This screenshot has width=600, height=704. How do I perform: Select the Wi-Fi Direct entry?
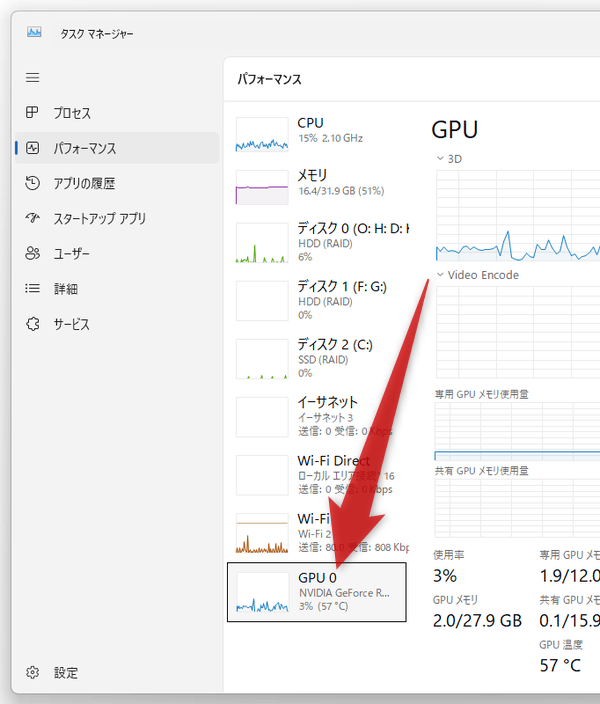[317, 475]
